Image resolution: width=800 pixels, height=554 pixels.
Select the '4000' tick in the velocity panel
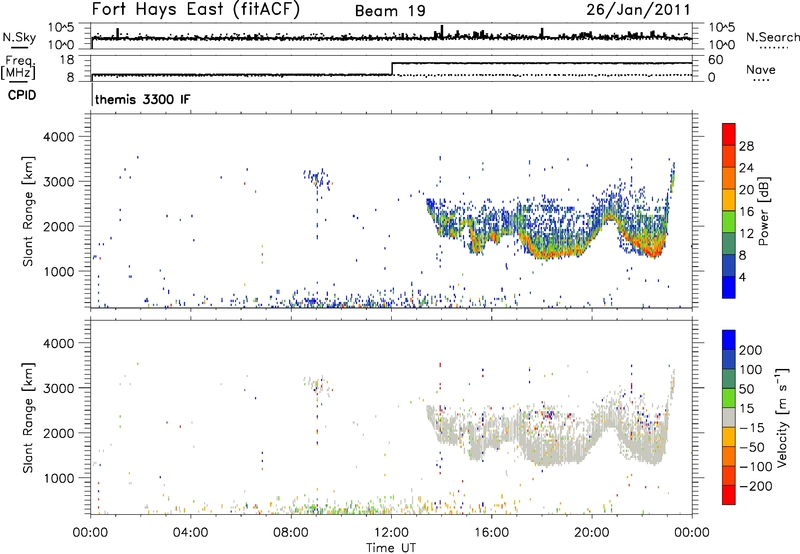point(58,343)
